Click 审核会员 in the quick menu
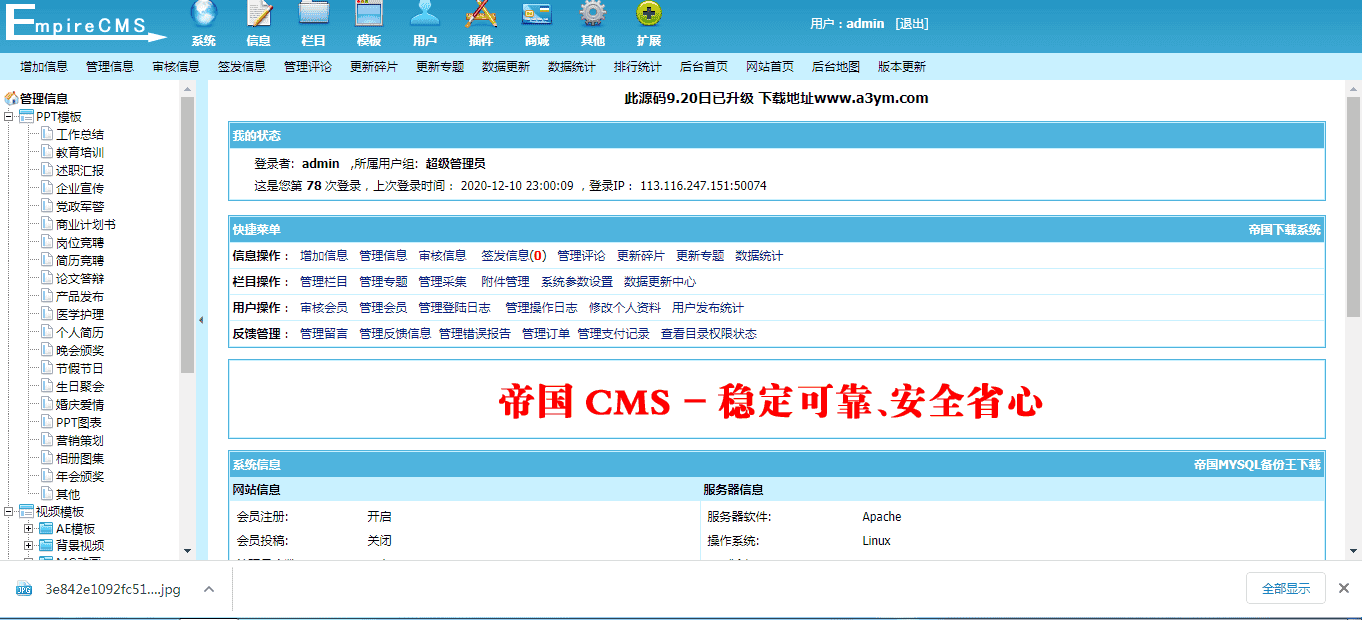 point(324,308)
